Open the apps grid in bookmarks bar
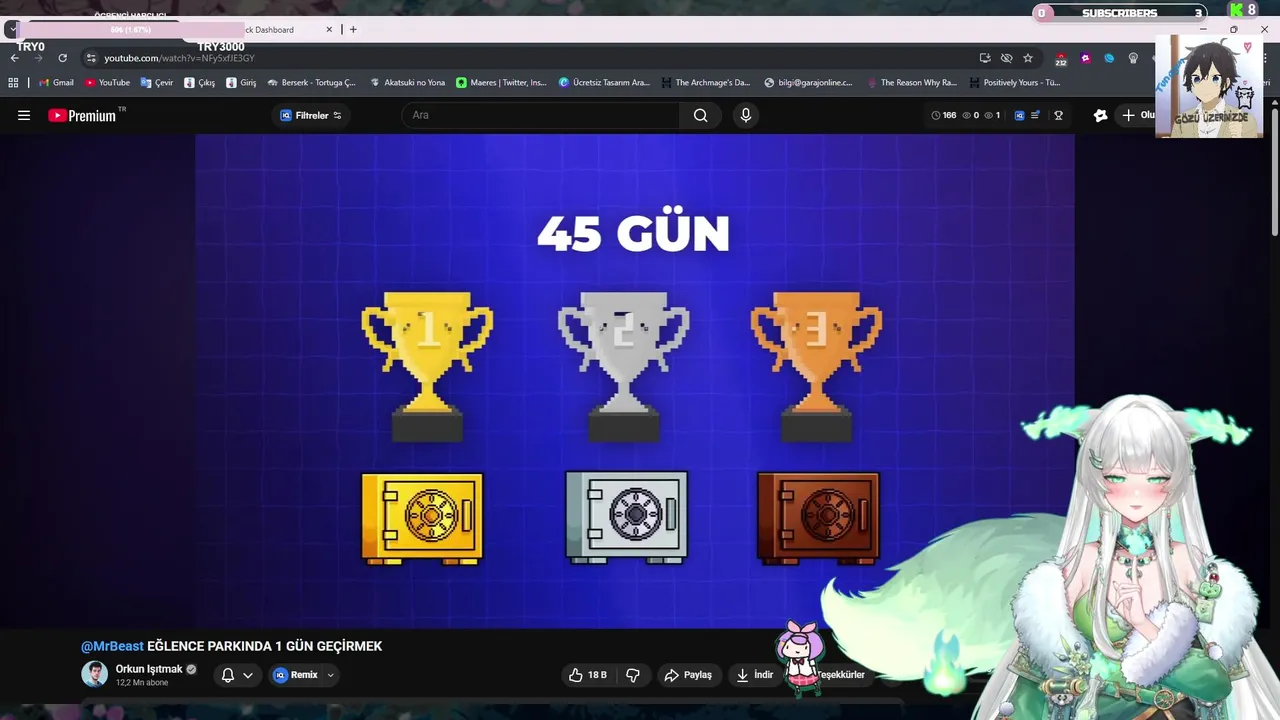Image resolution: width=1280 pixels, height=720 pixels. (13, 83)
